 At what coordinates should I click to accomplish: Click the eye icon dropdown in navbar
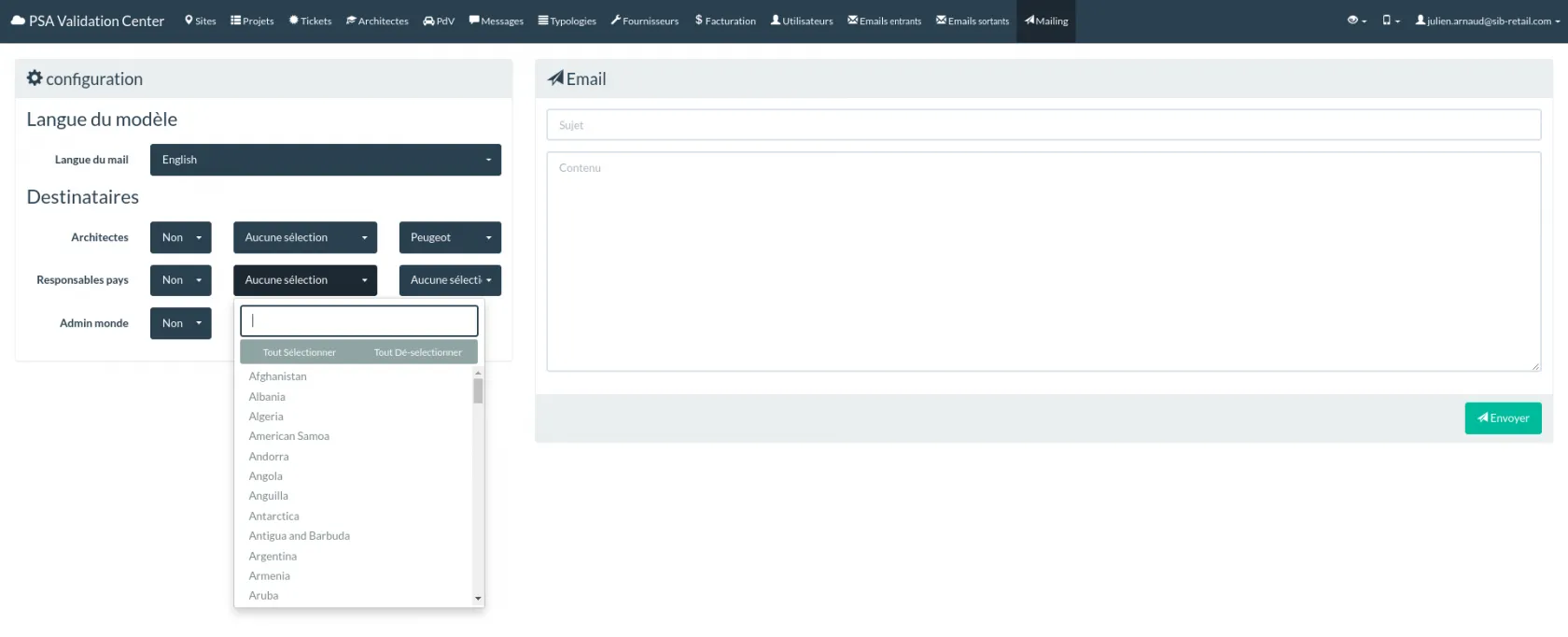(x=1356, y=21)
